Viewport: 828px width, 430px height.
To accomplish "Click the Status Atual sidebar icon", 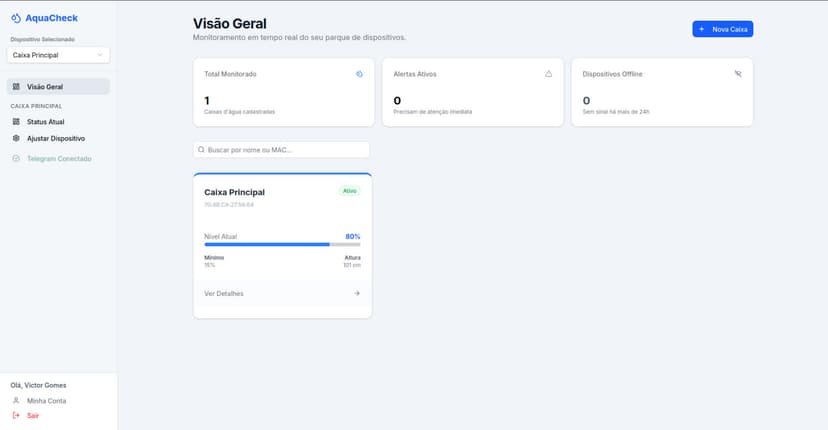I will click(16, 122).
